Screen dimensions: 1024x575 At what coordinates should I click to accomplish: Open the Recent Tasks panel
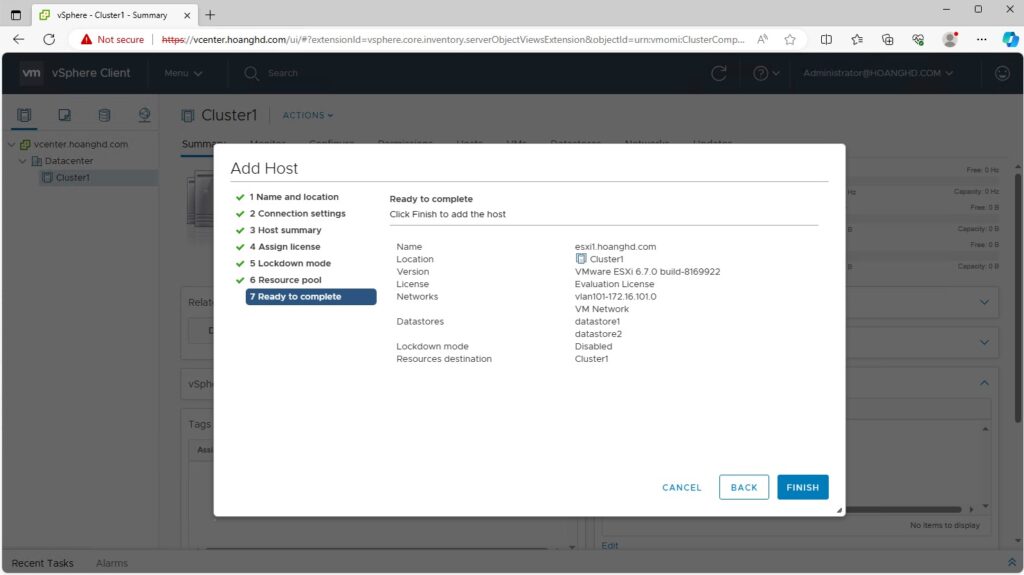pyautogui.click(x=42, y=563)
